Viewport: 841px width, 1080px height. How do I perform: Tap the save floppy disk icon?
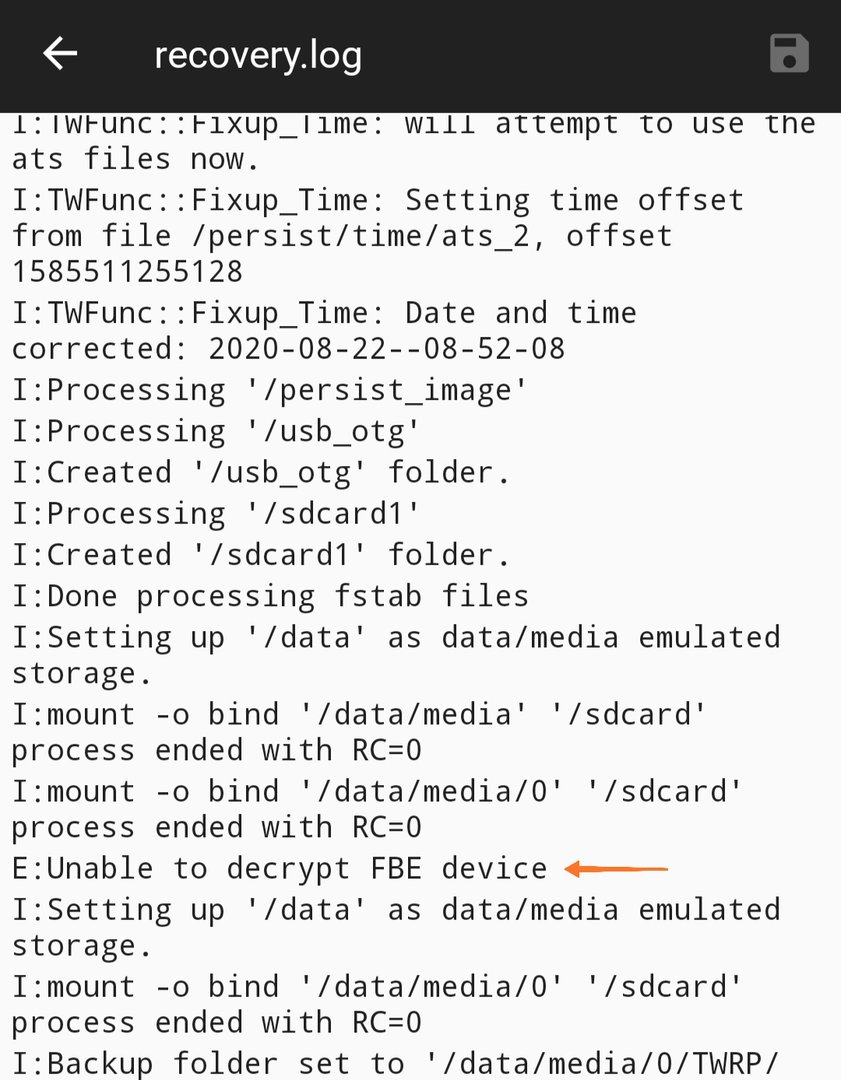(789, 53)
